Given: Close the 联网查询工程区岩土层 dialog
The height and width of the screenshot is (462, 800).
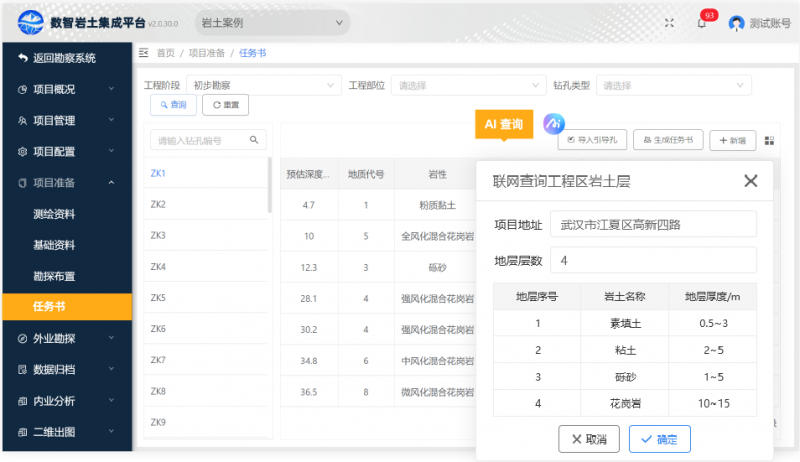Looking at the screenshot, I should pyautogui.click(x=751, y=181).
